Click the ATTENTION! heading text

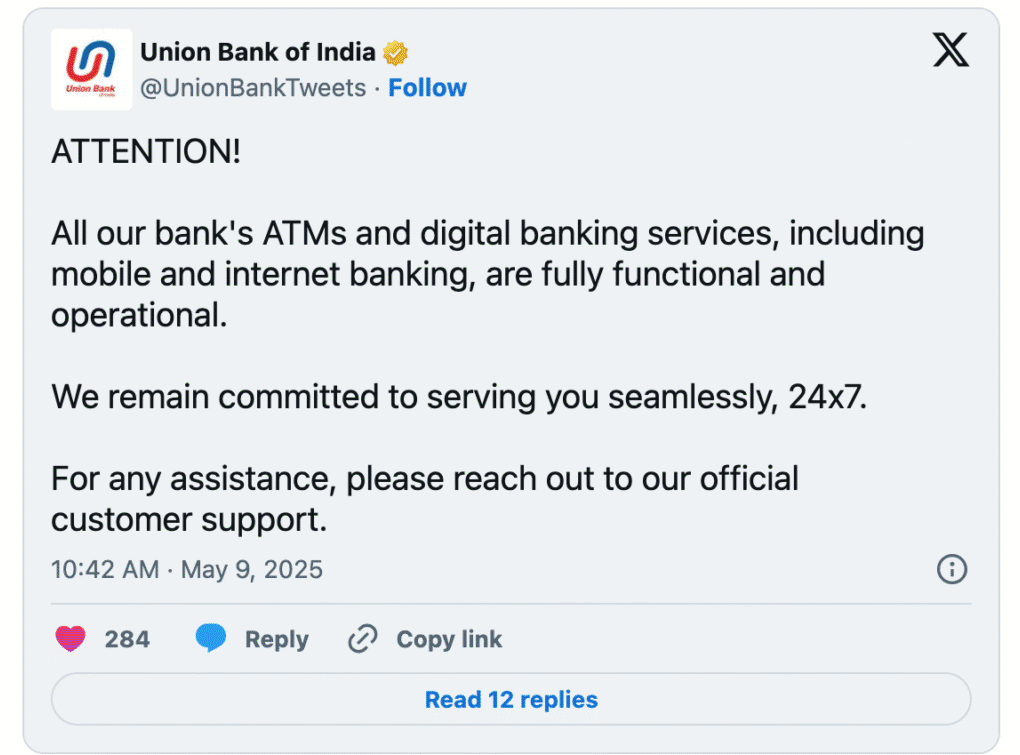pos(146,152)
